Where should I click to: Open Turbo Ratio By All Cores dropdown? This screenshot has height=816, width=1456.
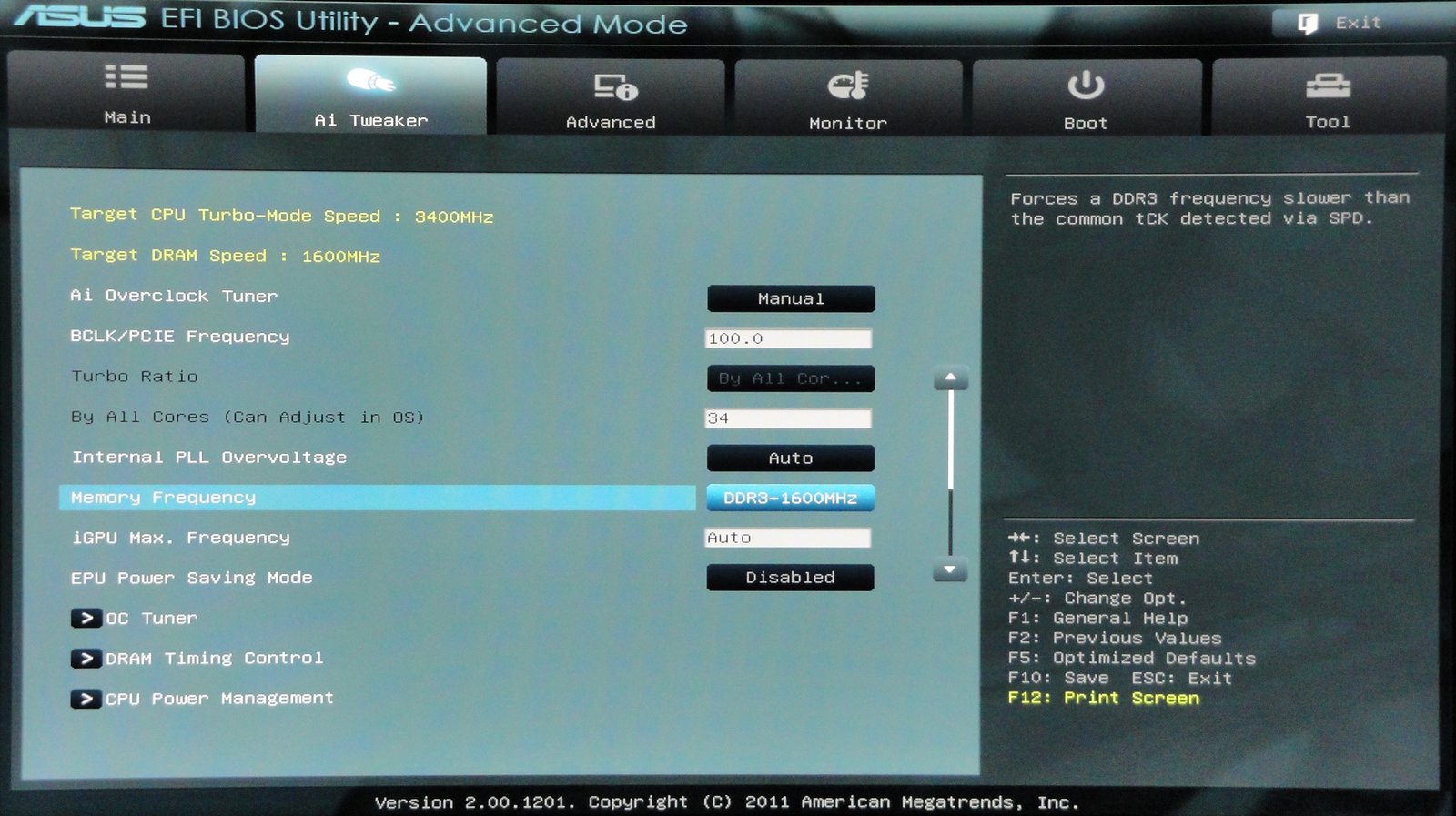pos(791,378)
